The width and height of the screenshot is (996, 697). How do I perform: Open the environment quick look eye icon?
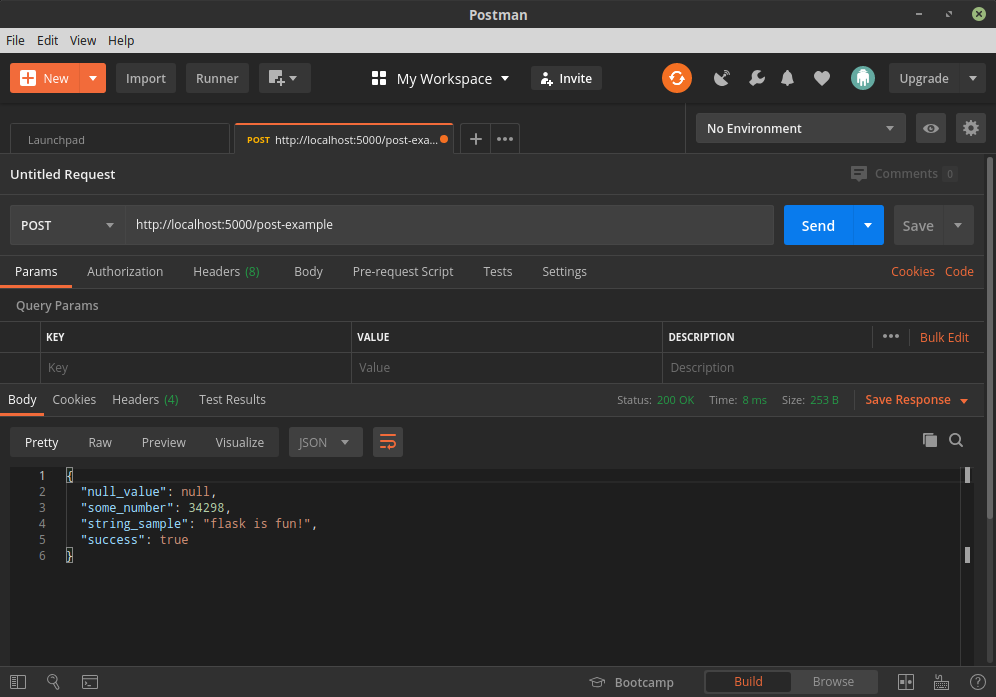coord(931,128)
